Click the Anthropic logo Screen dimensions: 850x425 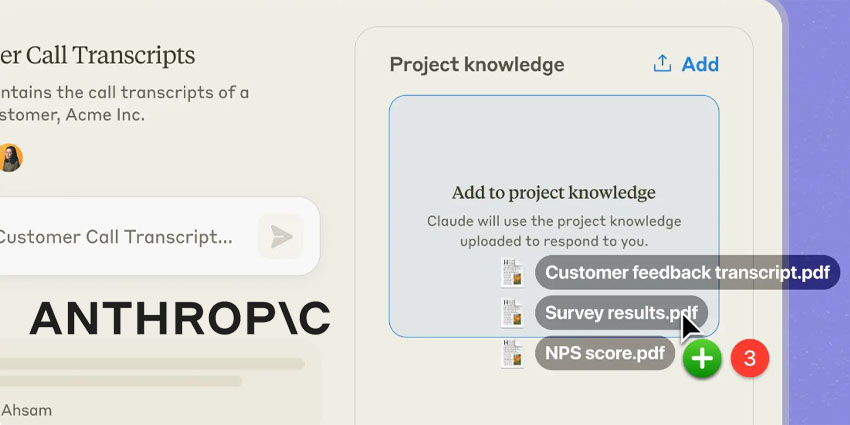pos(179,318)
